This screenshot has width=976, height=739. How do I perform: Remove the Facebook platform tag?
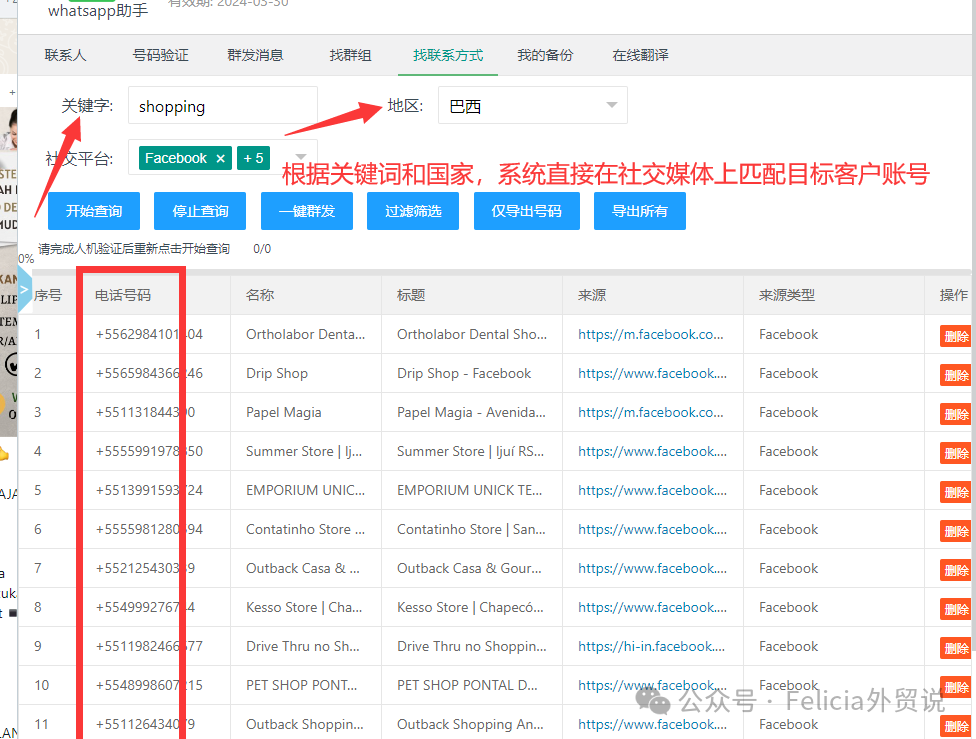coord(220,159)
